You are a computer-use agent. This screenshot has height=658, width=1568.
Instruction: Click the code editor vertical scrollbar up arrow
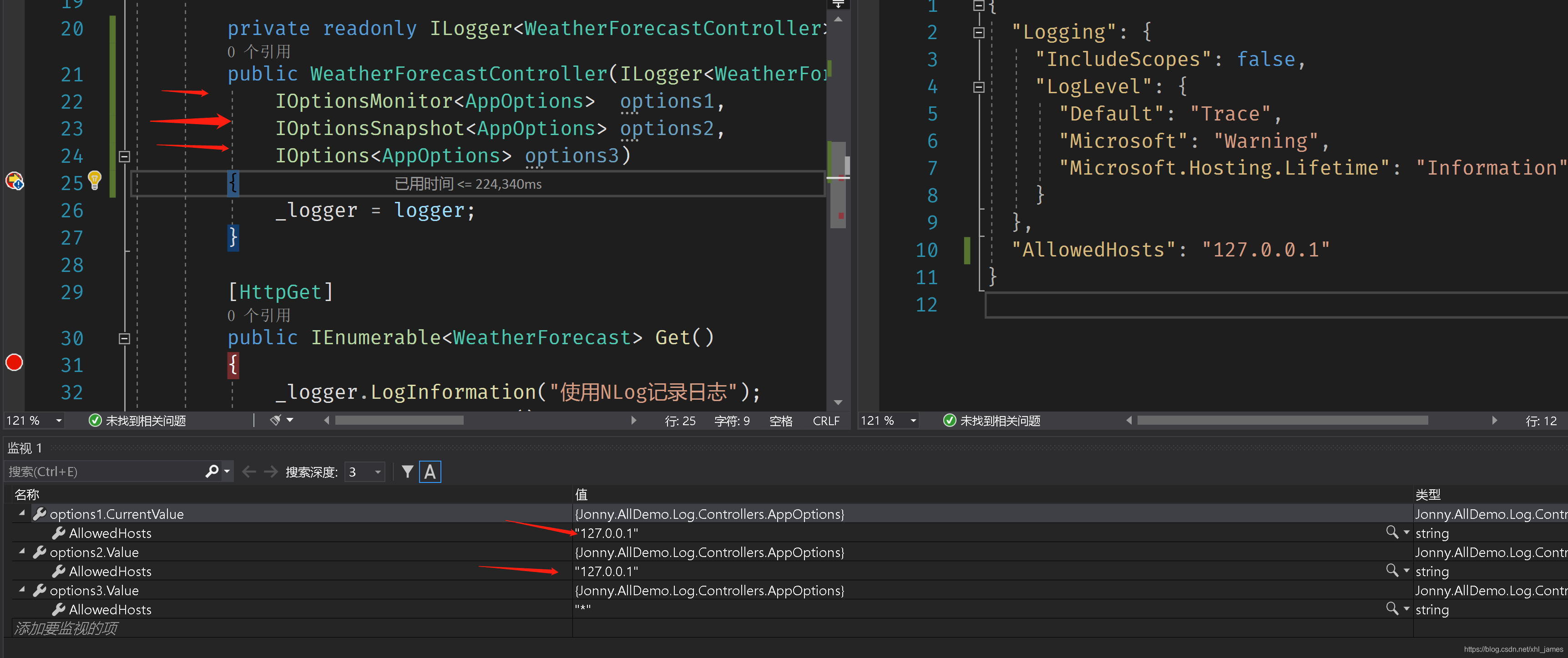[x=838, y=20]
